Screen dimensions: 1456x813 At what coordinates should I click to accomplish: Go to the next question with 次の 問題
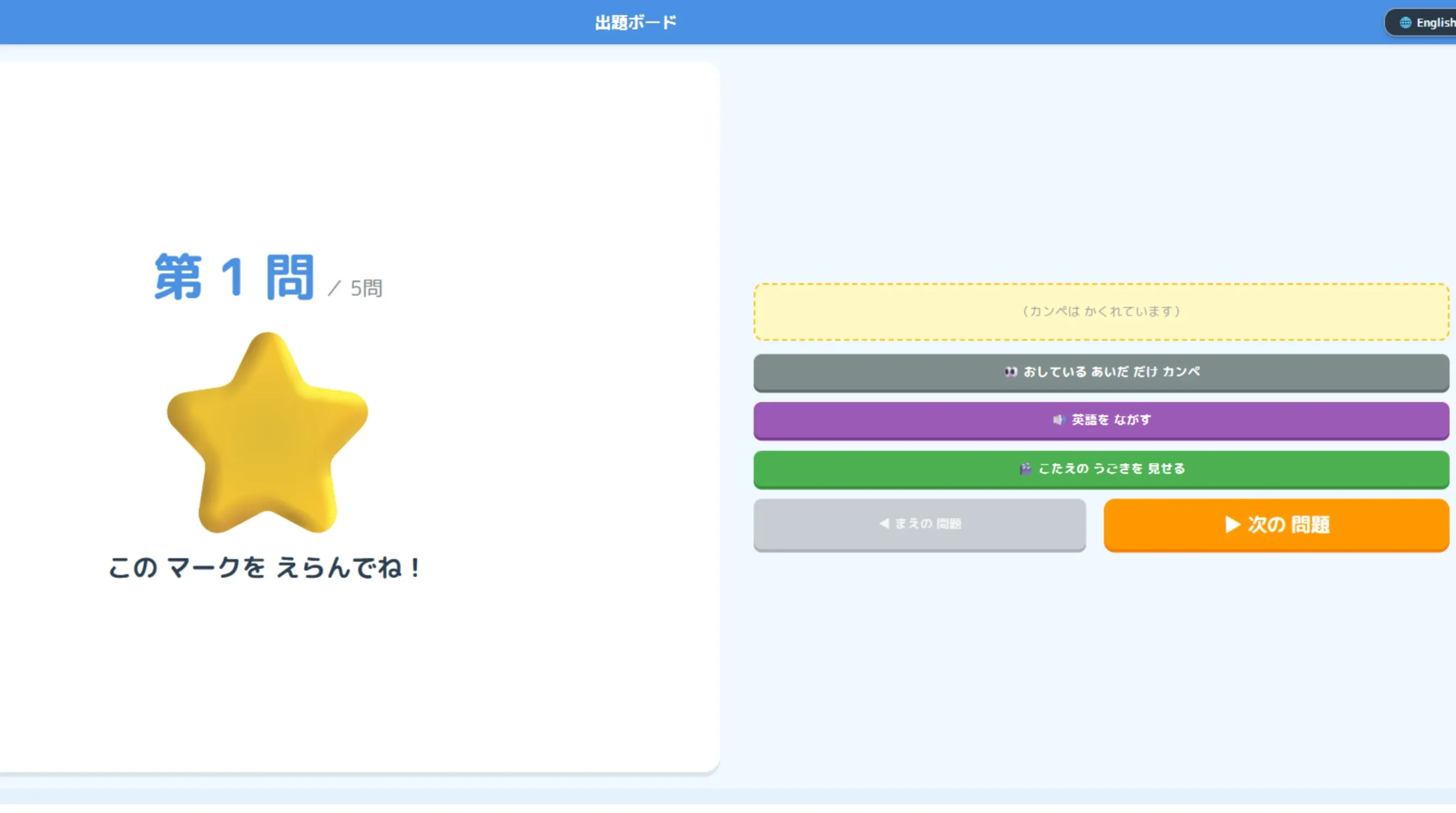click(1276, 525)
